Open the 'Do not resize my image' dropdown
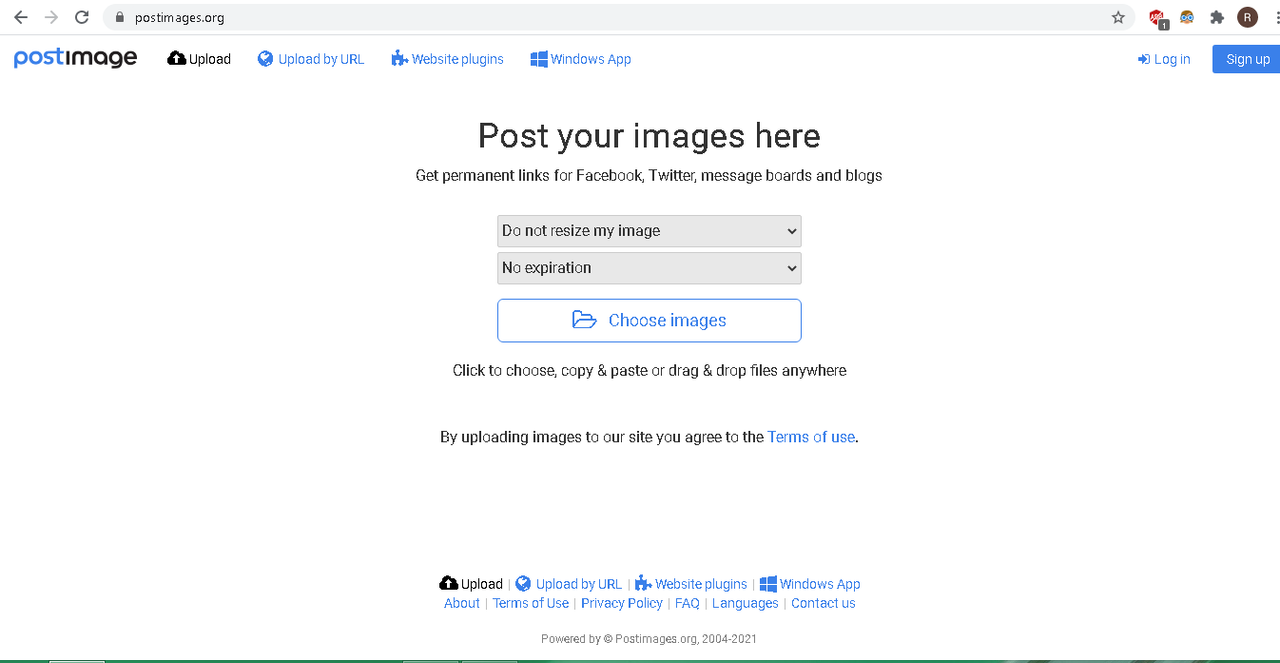Image resolution: width=1280 pixels, height=663 pixels. click(x=649, y=231)
